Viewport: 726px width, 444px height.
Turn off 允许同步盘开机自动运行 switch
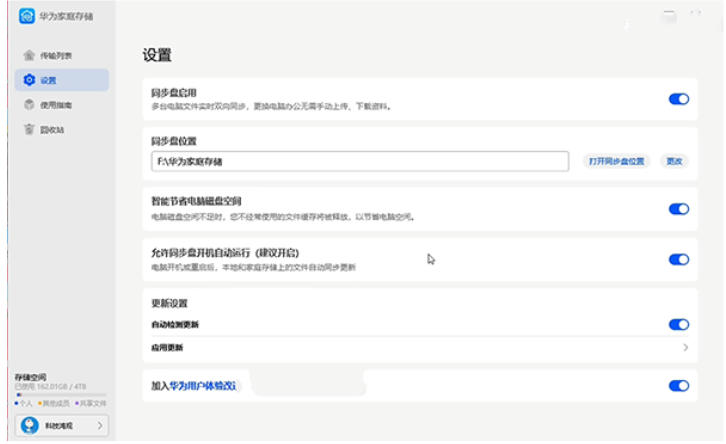[x=678, y=260]
